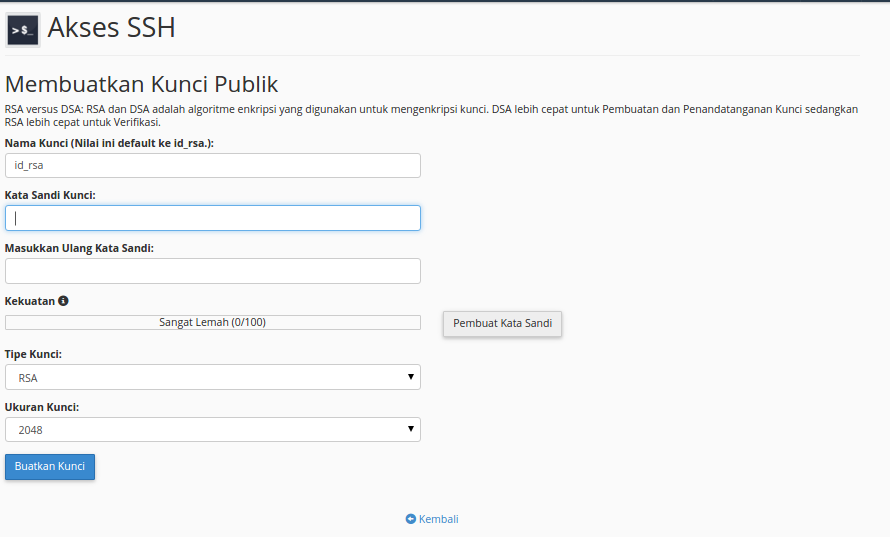Click into the Kata Sandi Kunci field

point(212,218)
